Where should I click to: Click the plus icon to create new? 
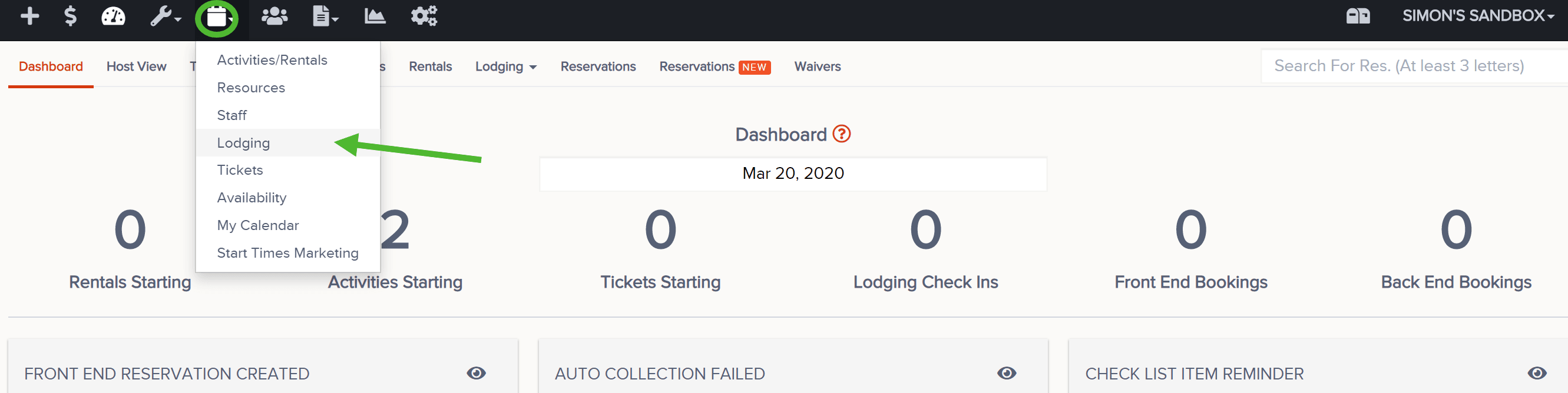[29, 16]
